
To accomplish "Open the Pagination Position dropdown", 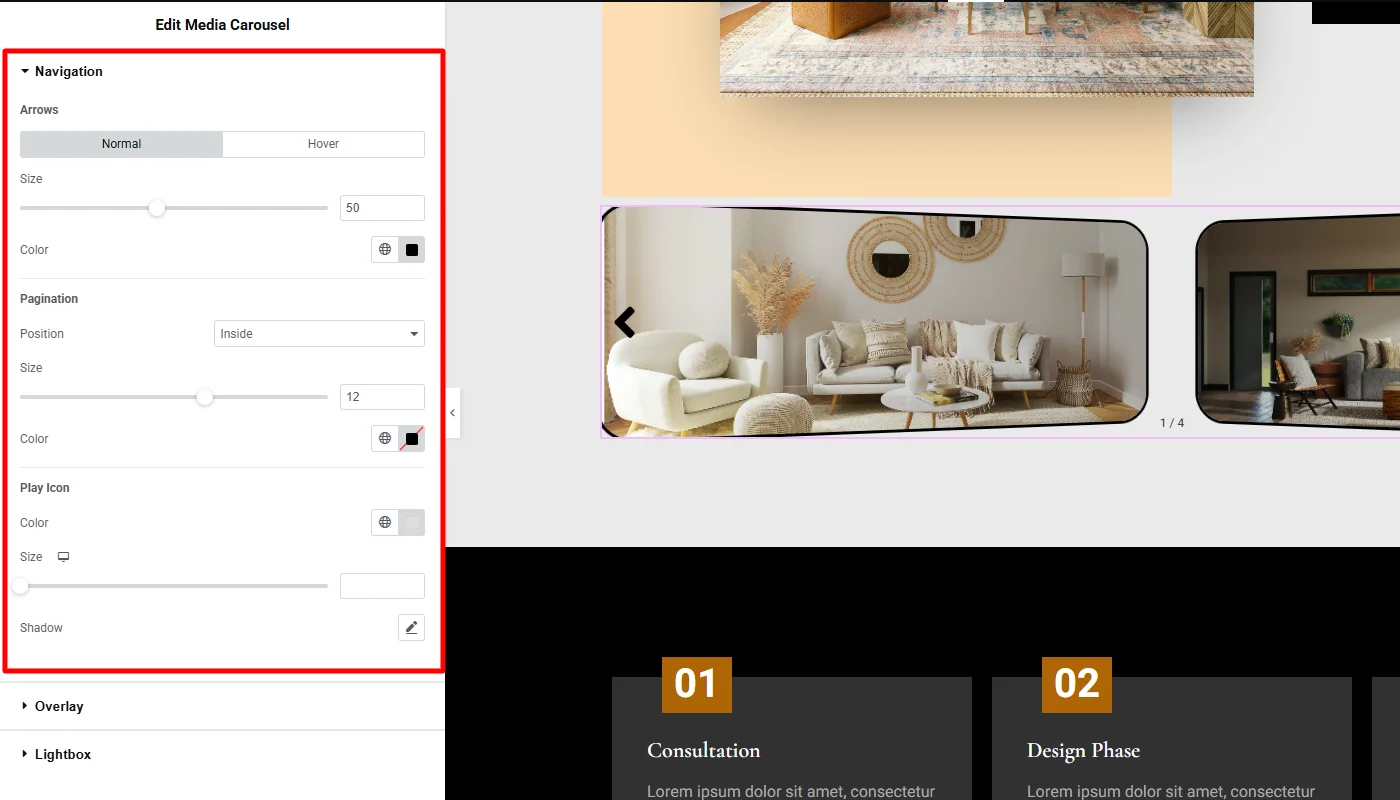I will (319, 334).
